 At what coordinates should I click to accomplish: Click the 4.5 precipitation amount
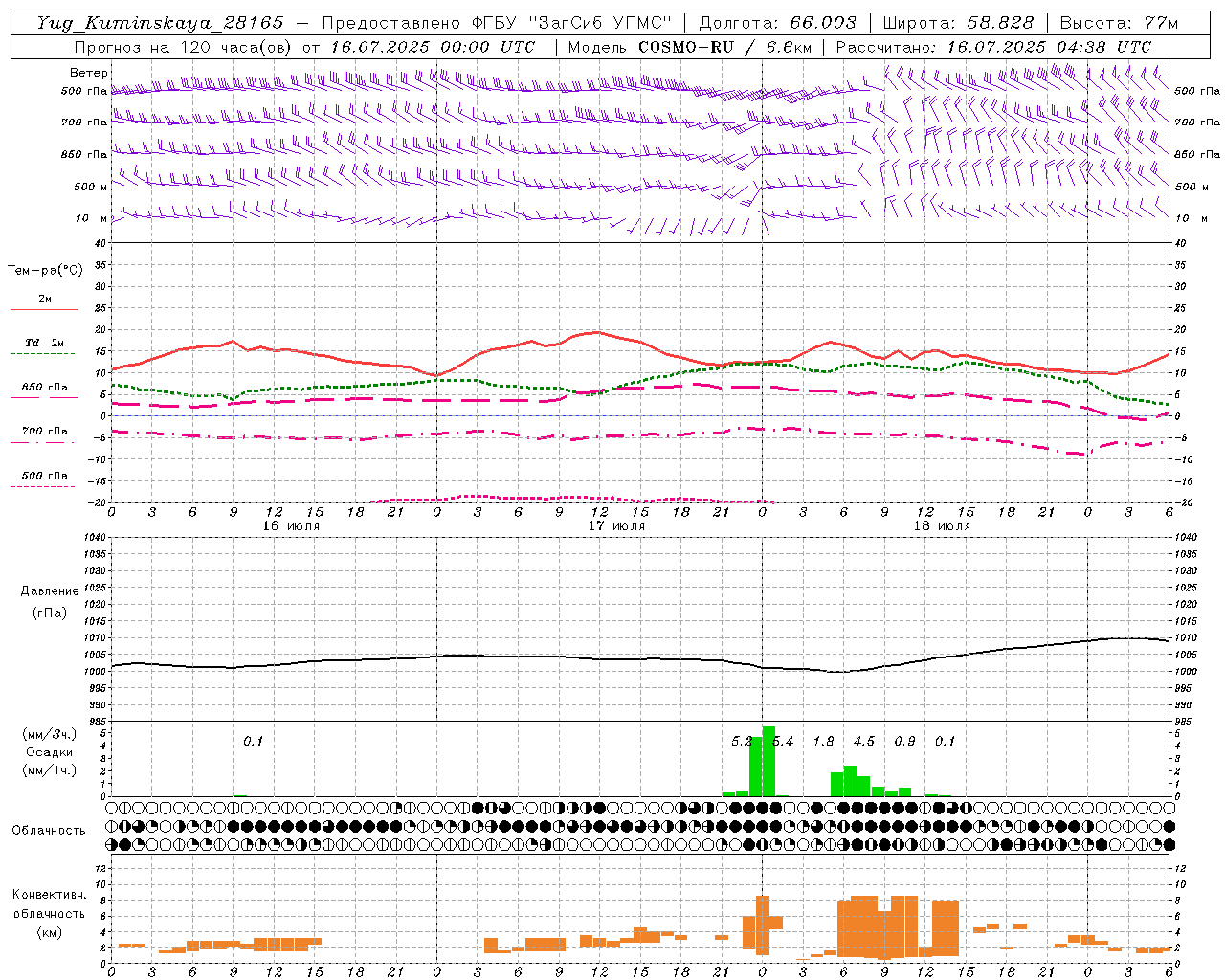tap(864, 742)
